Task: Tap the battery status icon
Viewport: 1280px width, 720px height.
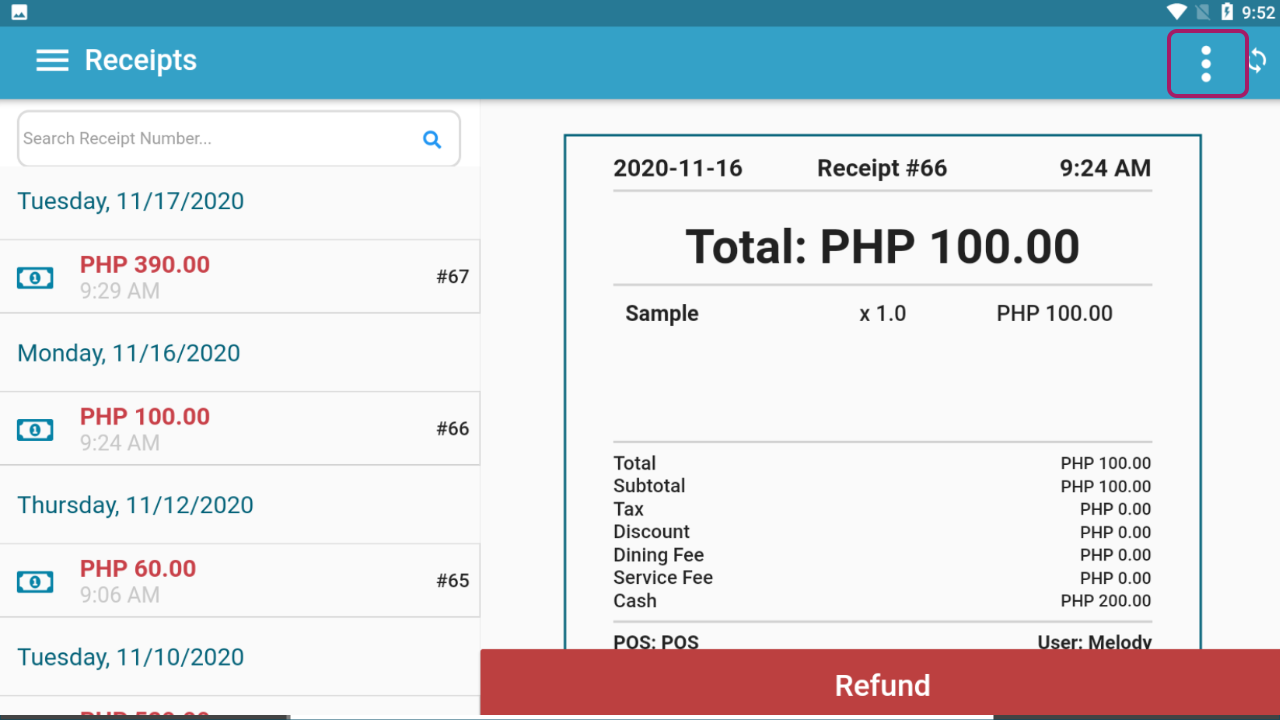Action: pyautogui.click(x=1228, y=13)
